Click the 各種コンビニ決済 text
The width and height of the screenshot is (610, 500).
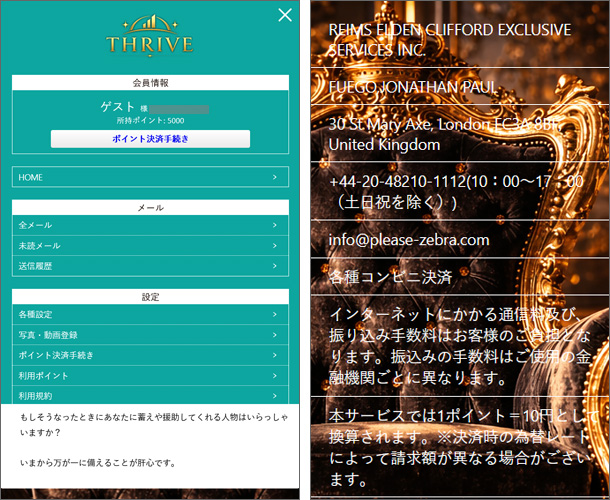(x=390, y=277)
